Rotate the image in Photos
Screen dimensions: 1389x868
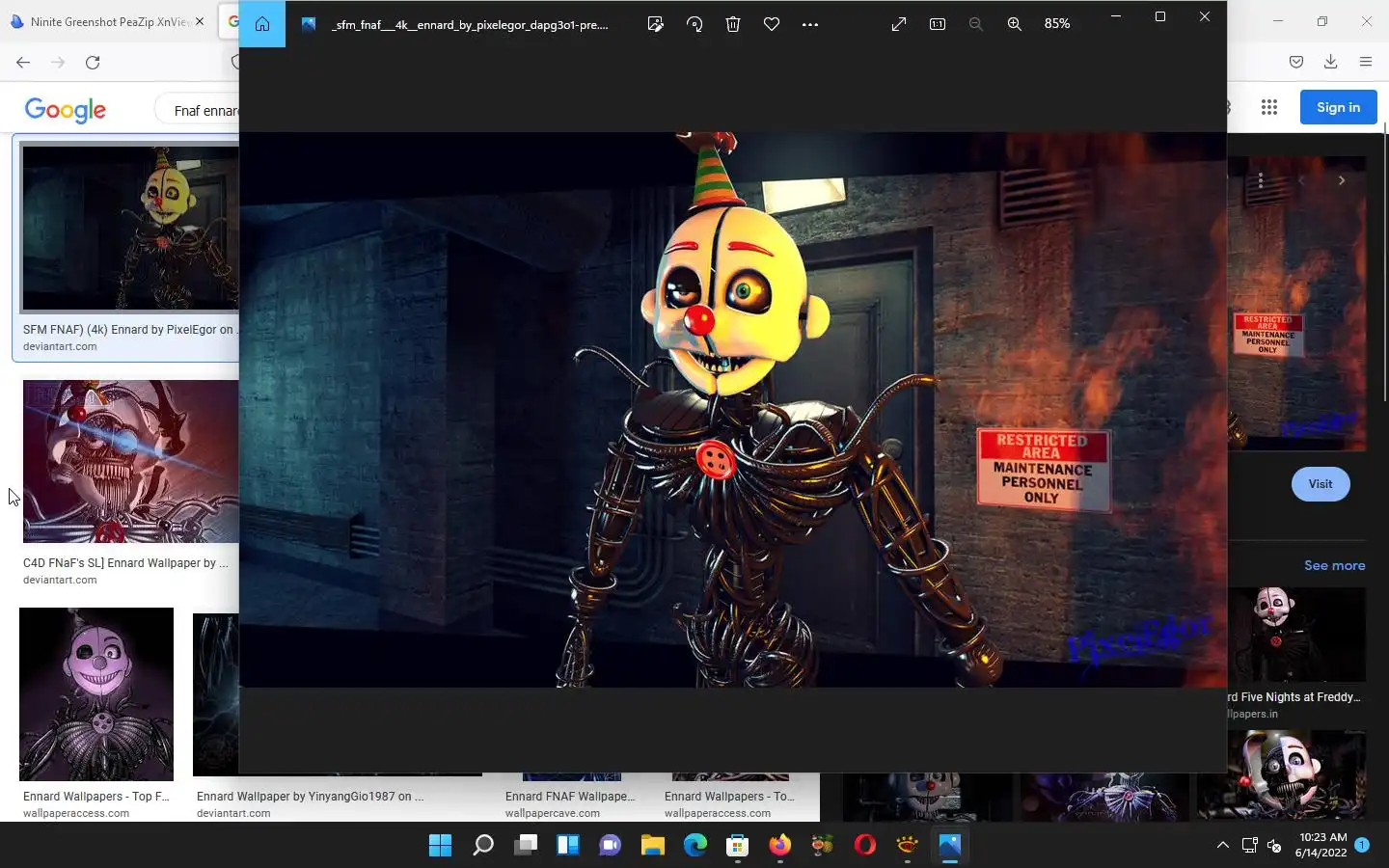[x=694, y=24]
